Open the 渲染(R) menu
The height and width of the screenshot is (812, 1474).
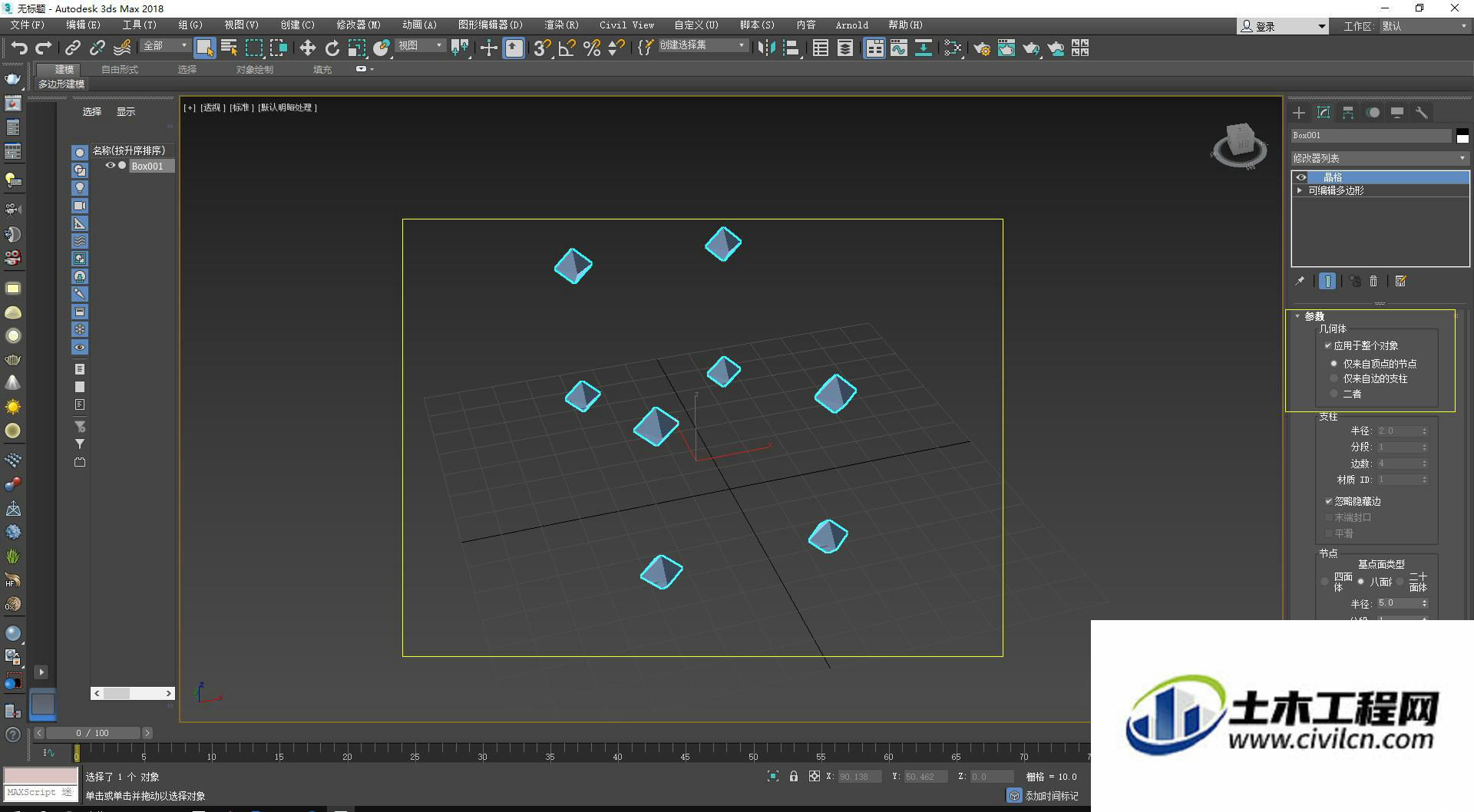[x=562, y=25]
